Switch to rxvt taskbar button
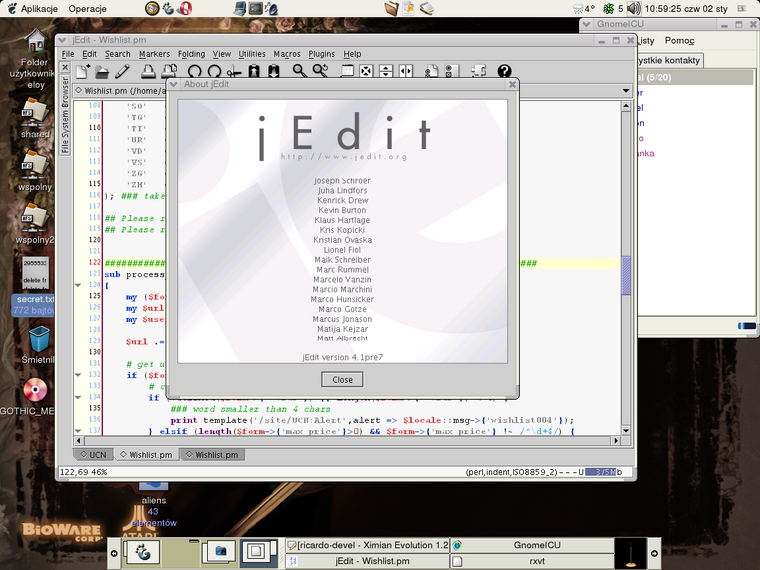This screenshot has height=570, width=760. coord(532,561)
